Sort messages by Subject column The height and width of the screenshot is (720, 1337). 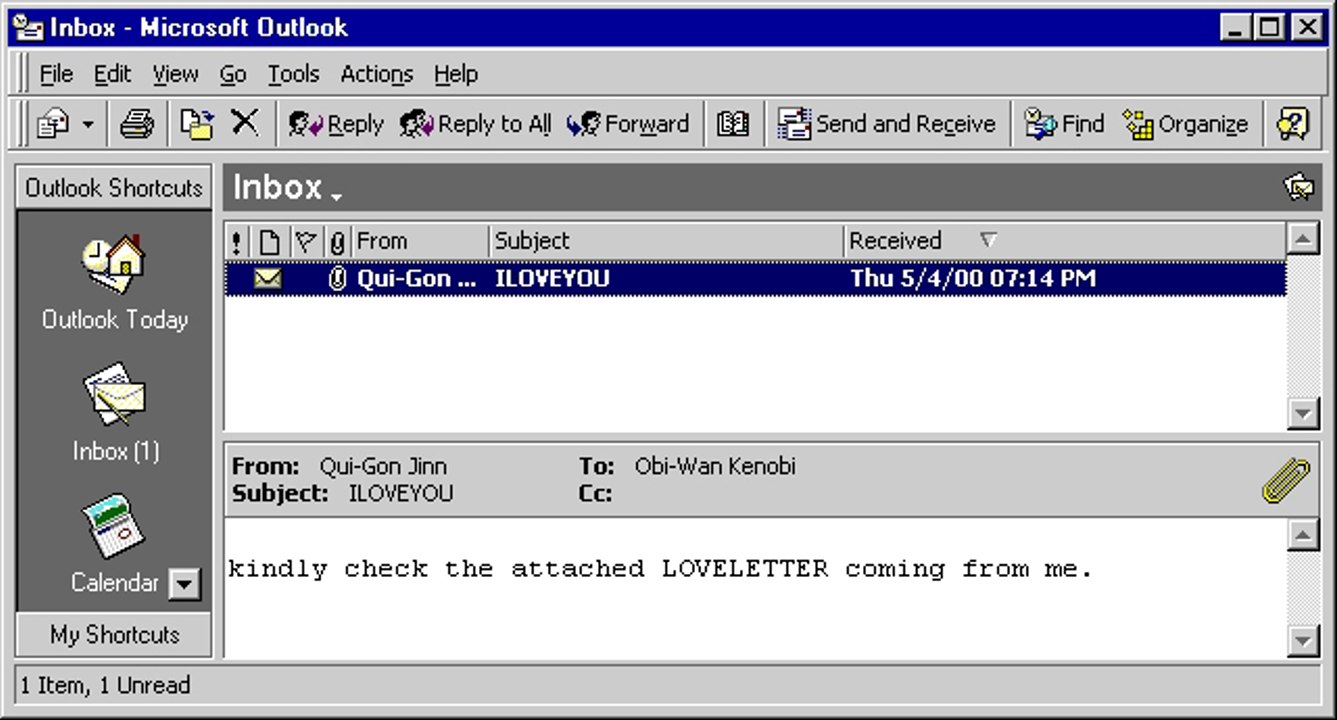coord(666,241)
